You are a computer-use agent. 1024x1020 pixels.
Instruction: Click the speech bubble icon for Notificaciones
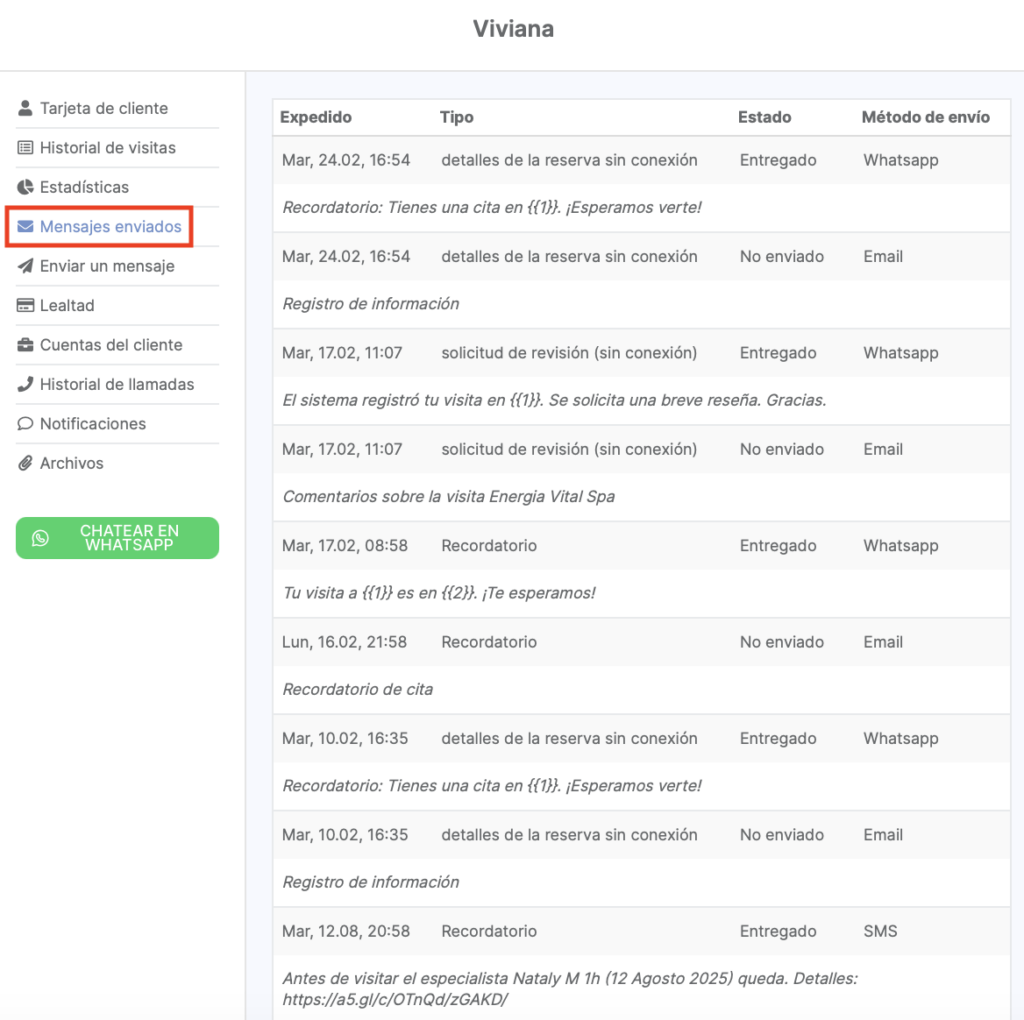pyautogui.click(x=25, y=424)
